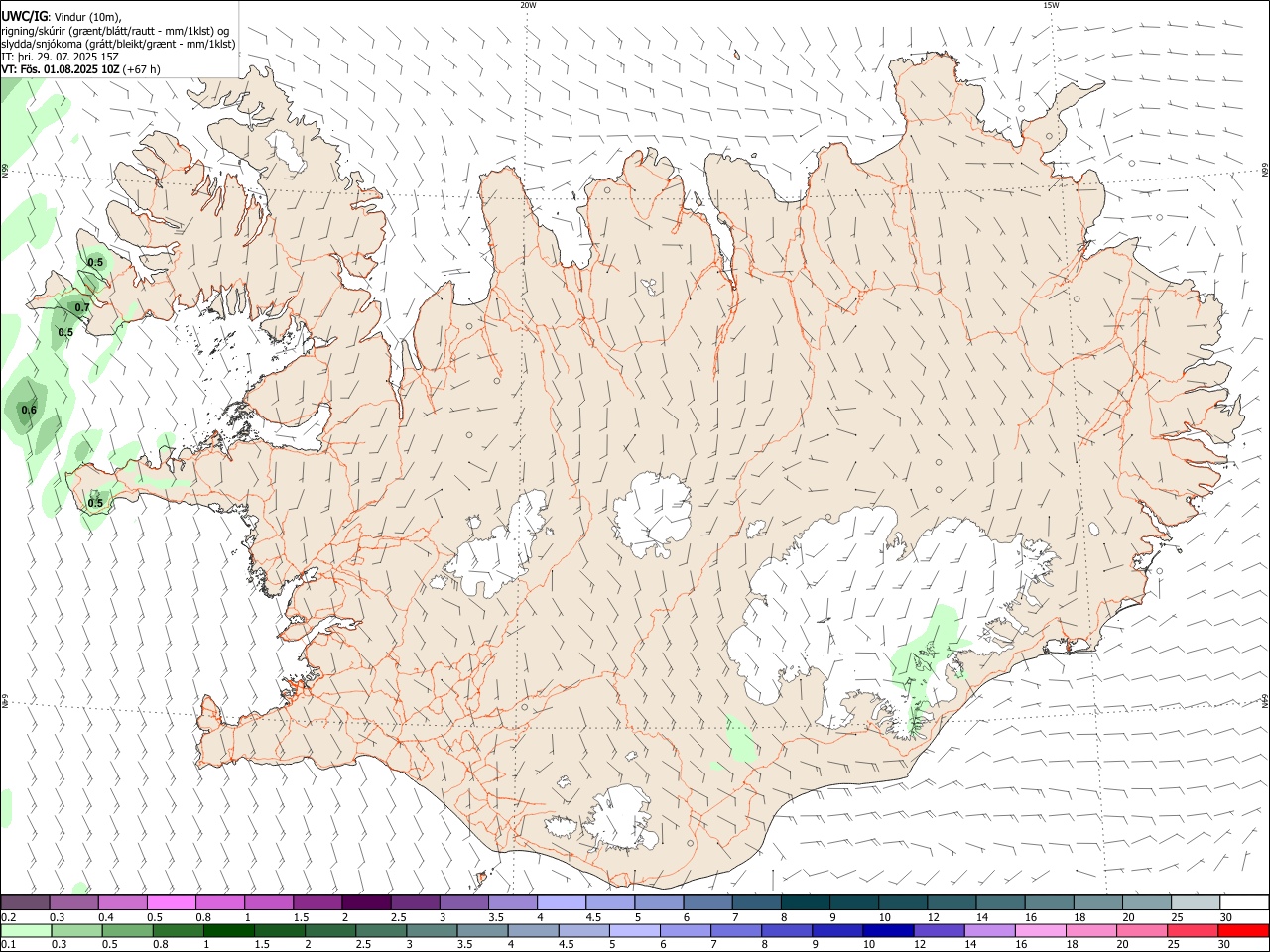The image size is (1270, 952).
Task: Click the Mýrdalsjökull glacier near the south coast
Action: pos(620,819)
